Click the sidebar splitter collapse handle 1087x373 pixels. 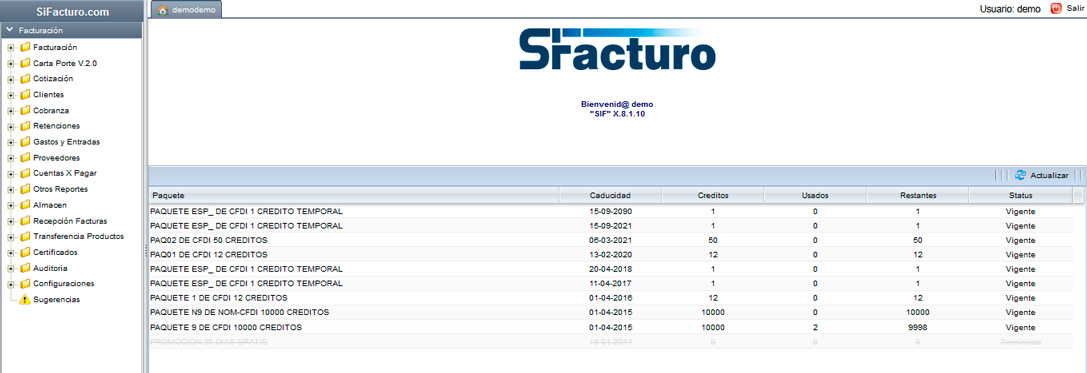pyautogui.click(x=146, y=250)
